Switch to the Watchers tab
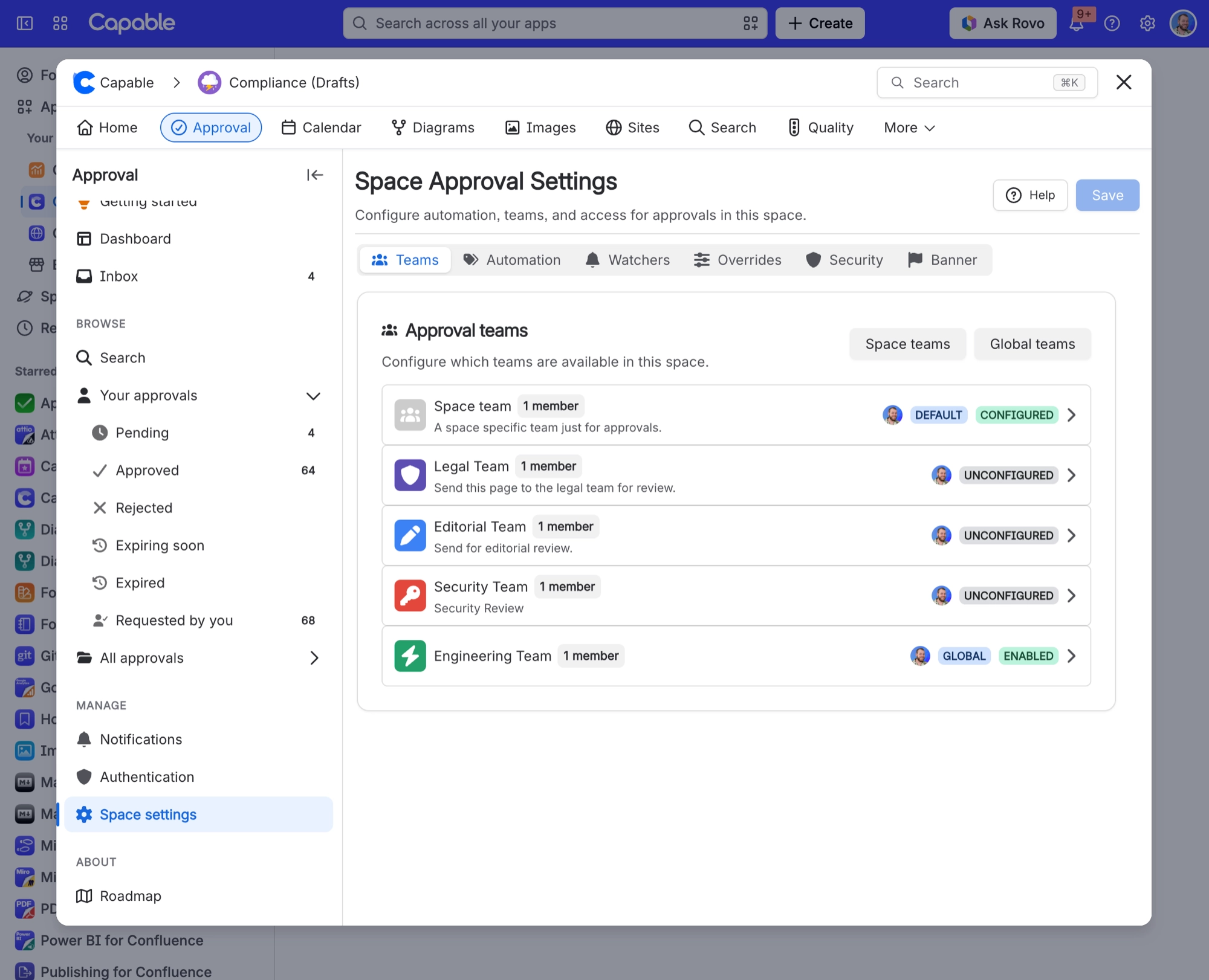Viewport: 1209px width, 980px height. click(x=627, y=260)
